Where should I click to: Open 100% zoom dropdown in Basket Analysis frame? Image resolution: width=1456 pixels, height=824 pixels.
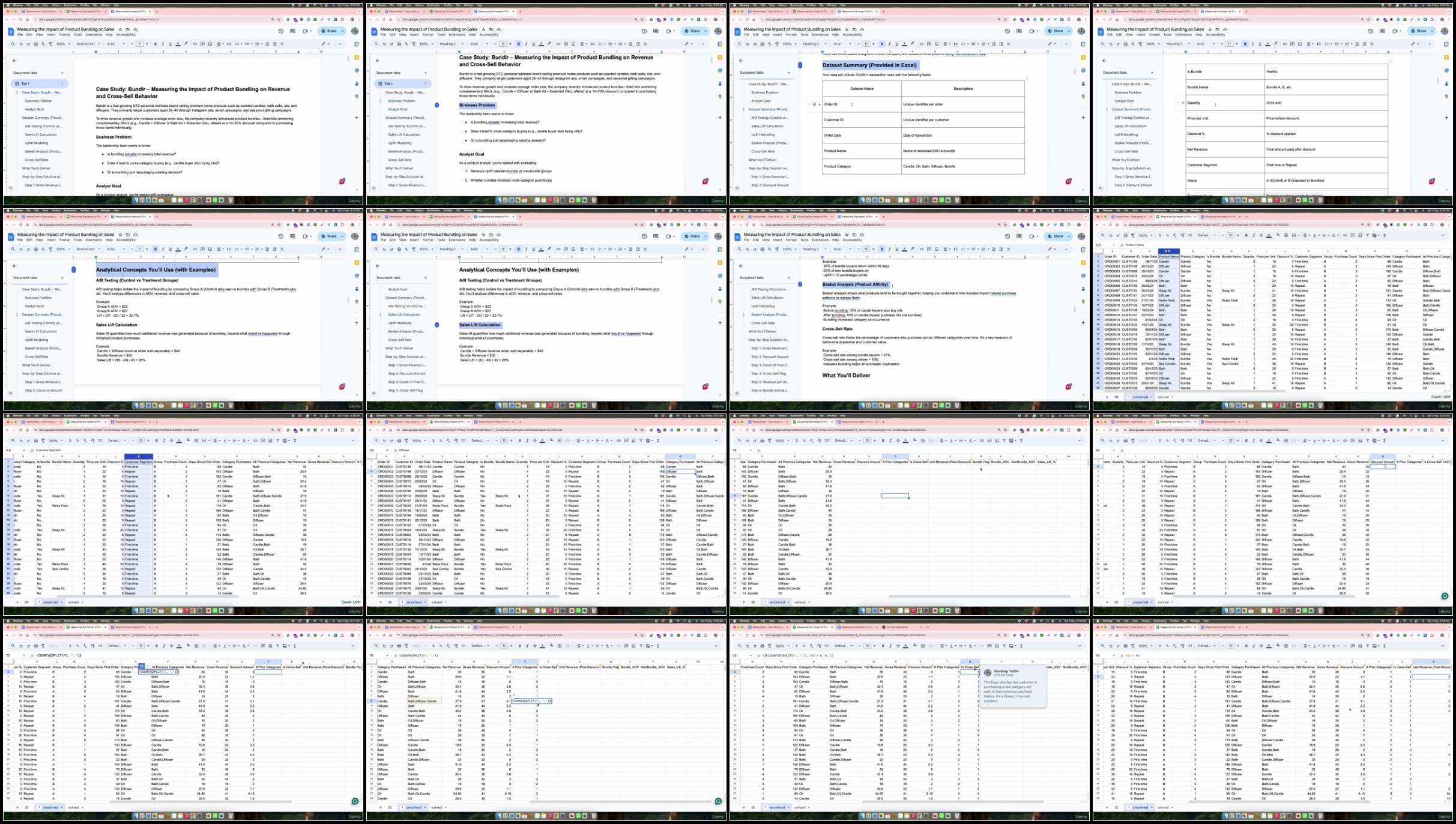pos(789,249)
